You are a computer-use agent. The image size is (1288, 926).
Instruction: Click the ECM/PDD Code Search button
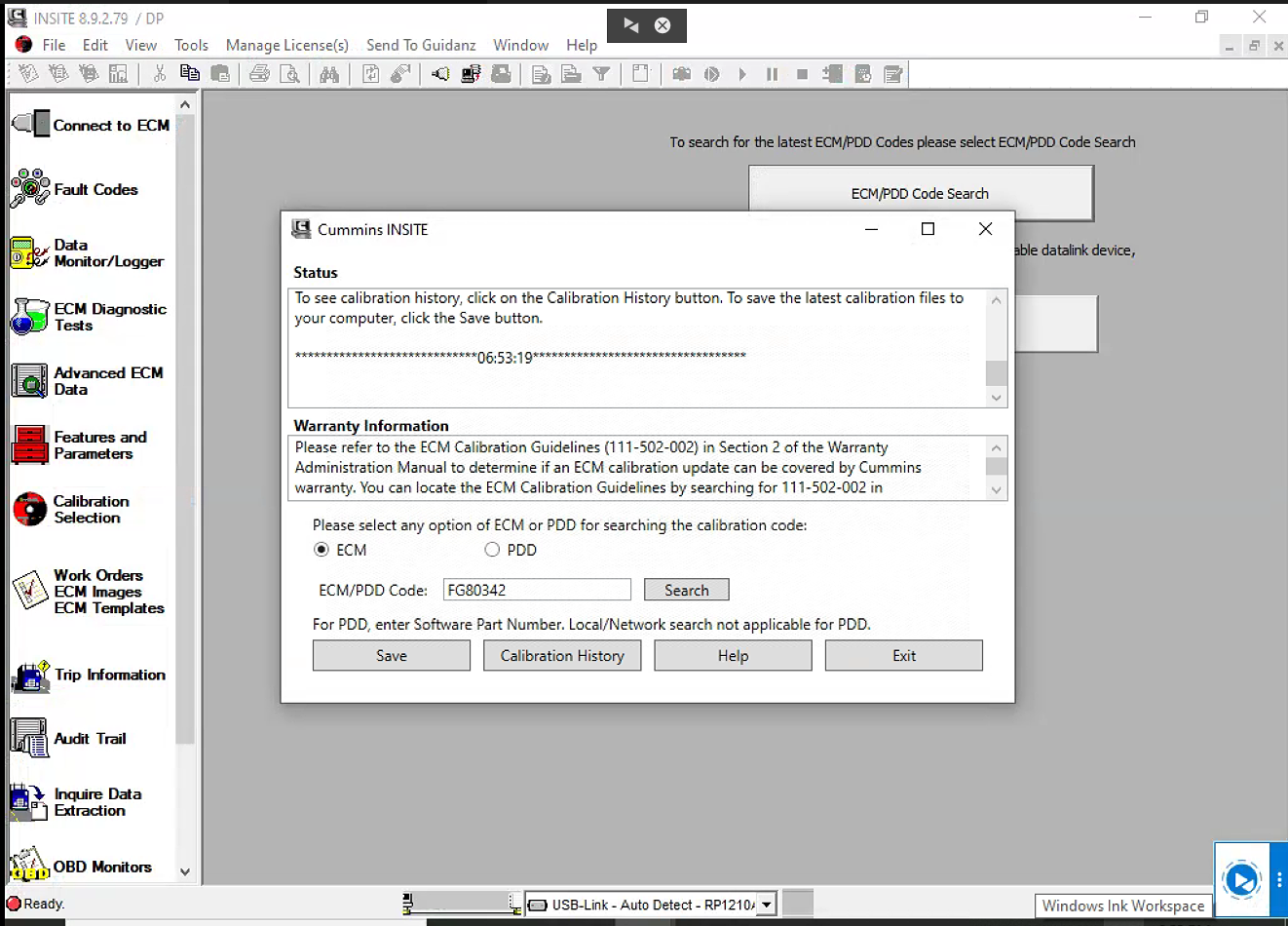(x=921, y=193)
